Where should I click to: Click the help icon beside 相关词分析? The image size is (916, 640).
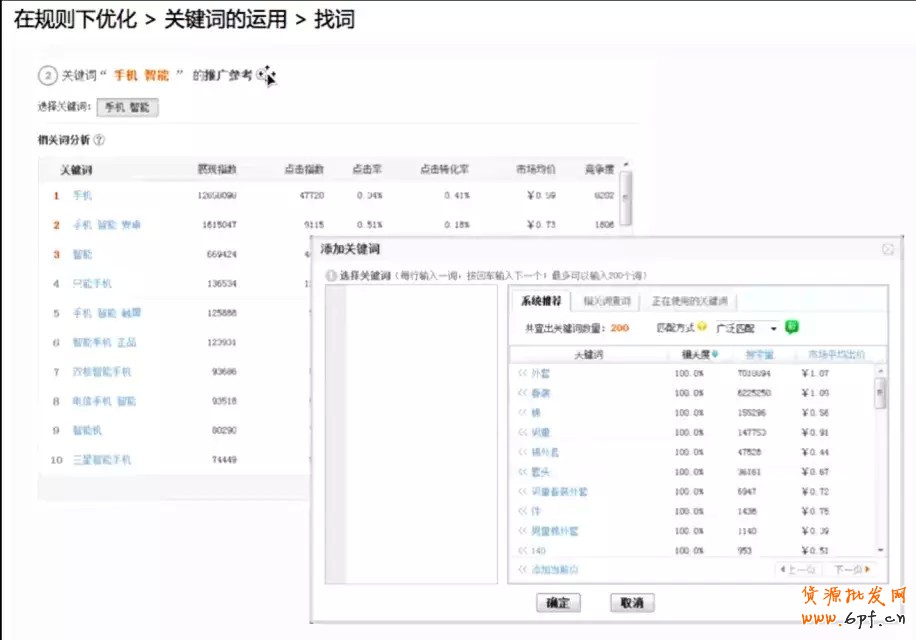tap(99, 141)
